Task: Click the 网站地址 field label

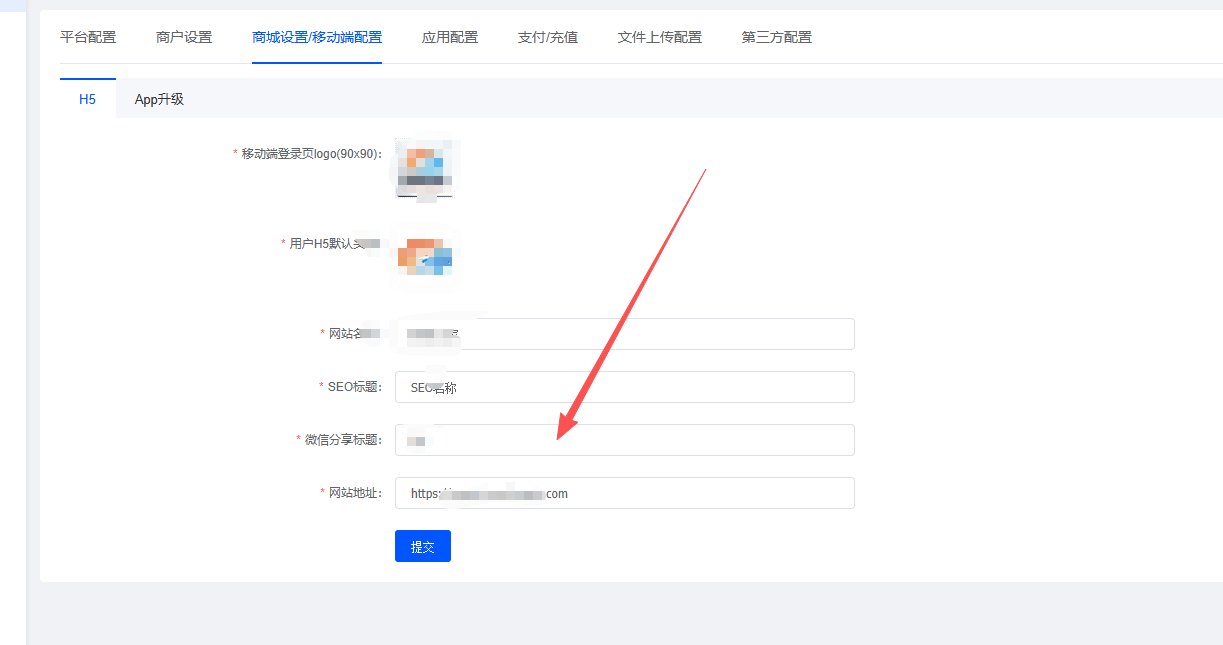Action: coord(354,493)
